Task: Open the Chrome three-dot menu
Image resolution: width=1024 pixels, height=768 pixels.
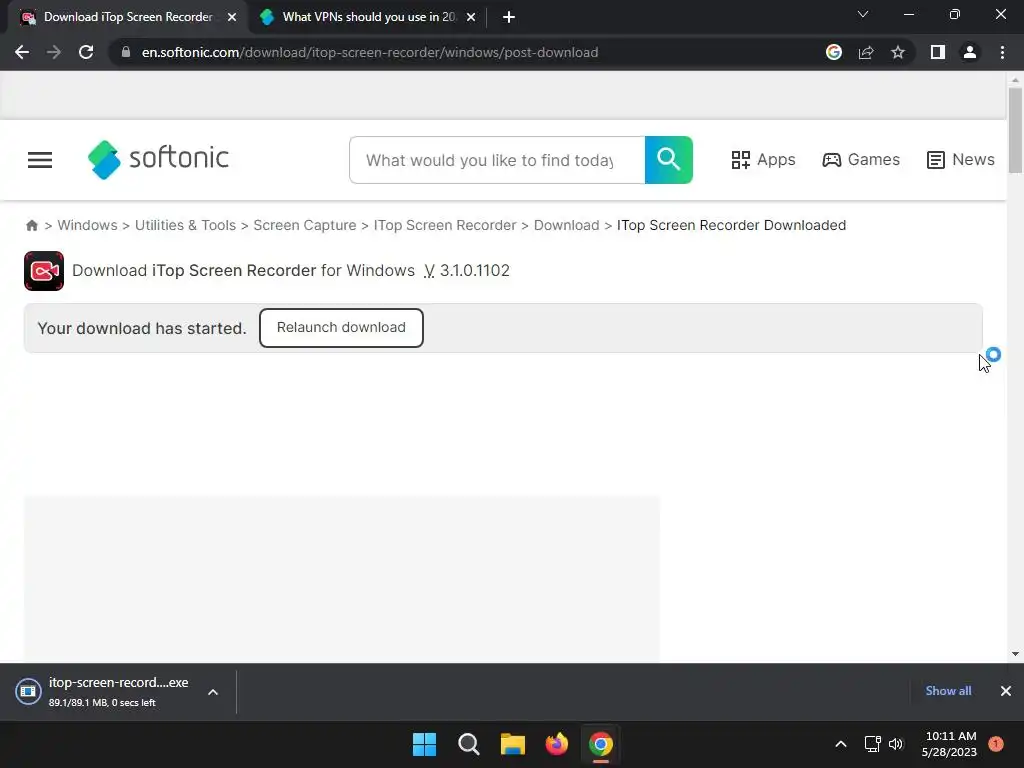Action: 1002,52
